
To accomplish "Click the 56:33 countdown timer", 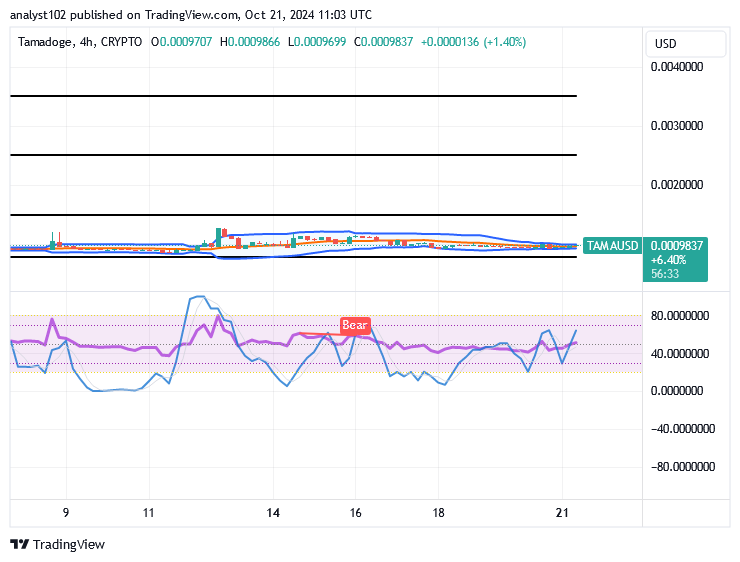I will tap(665, 274).
